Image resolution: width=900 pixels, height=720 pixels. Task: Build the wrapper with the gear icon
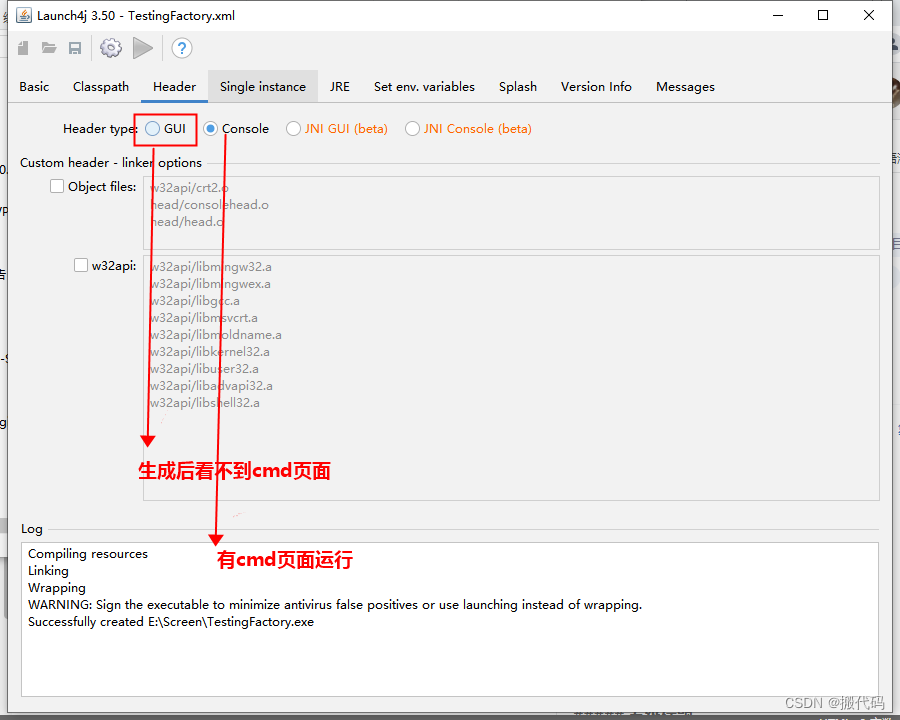[110, 47]
